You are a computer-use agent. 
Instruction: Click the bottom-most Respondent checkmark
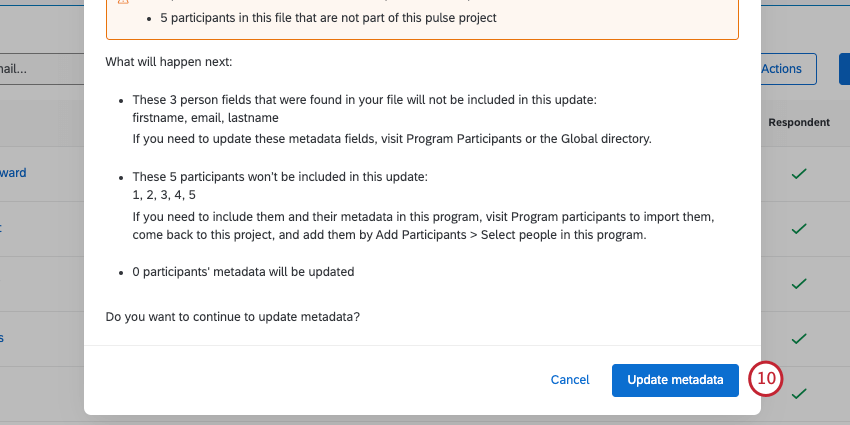coord(798,394)
